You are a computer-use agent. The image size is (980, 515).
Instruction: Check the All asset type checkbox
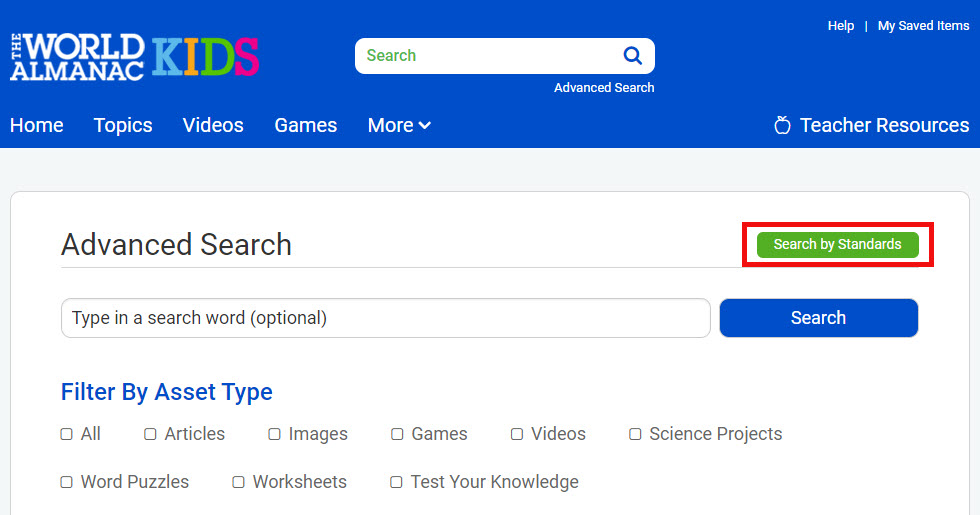click(x=67, y=434)
